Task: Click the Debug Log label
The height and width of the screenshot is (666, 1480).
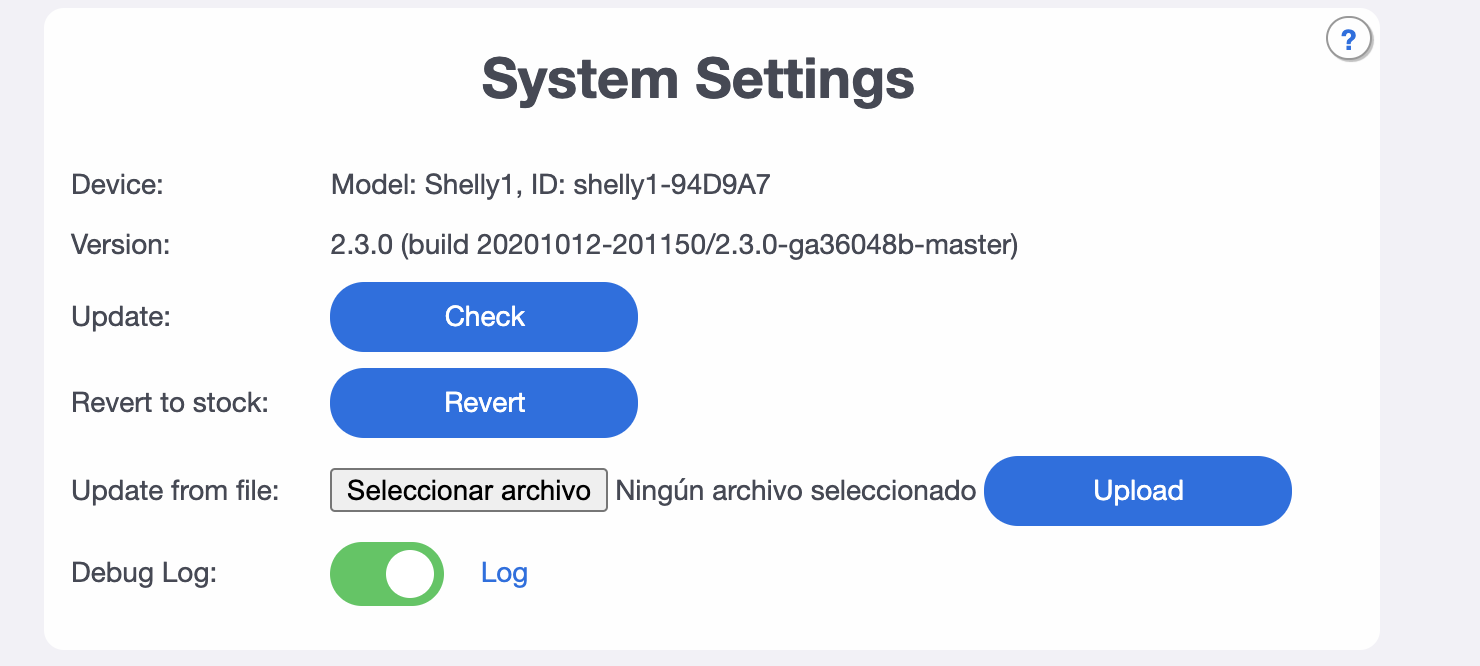Action: [x=144, y=574]
